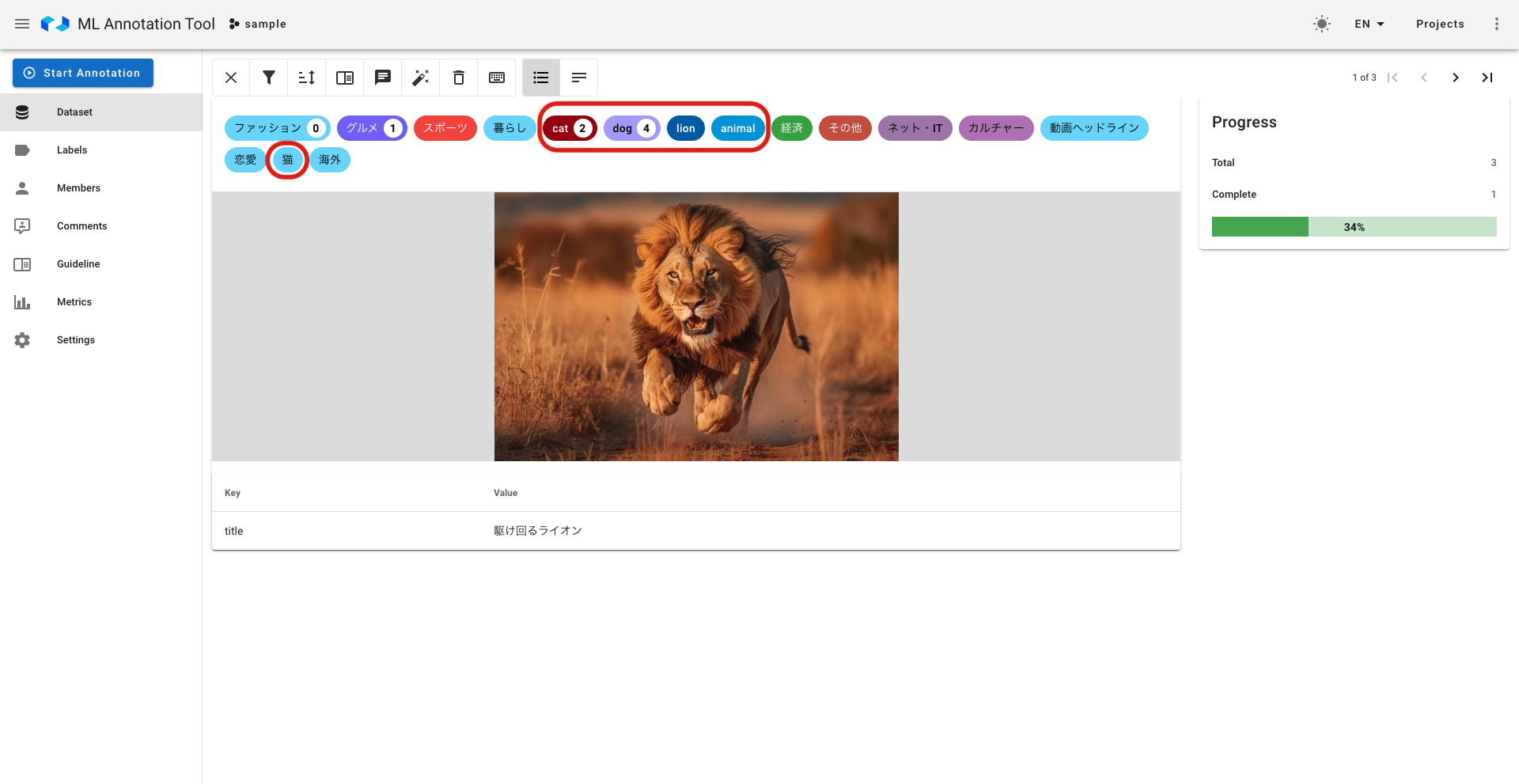Click the sample project name
1519x784 pixels.
pos(257,24)
